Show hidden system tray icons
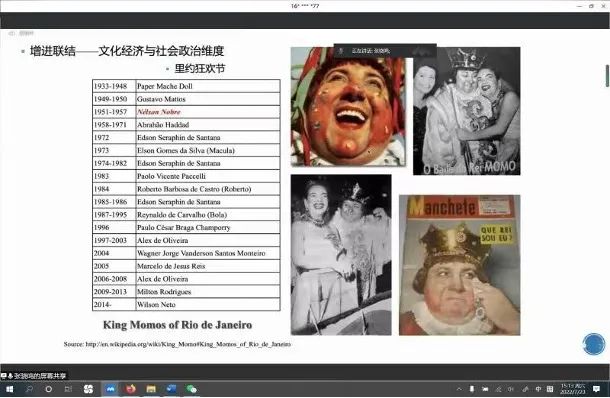Image resolution: width=610 pixels, height=398 pixels. tap(459, 389)
